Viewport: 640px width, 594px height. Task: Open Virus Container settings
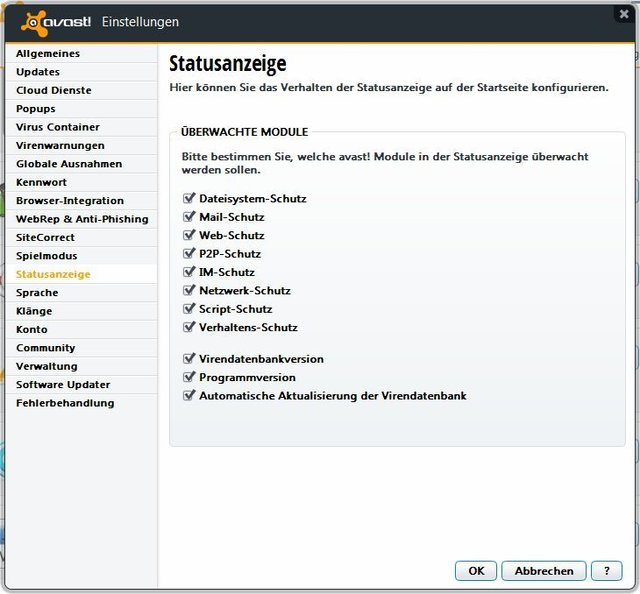[x=81, y=127]
